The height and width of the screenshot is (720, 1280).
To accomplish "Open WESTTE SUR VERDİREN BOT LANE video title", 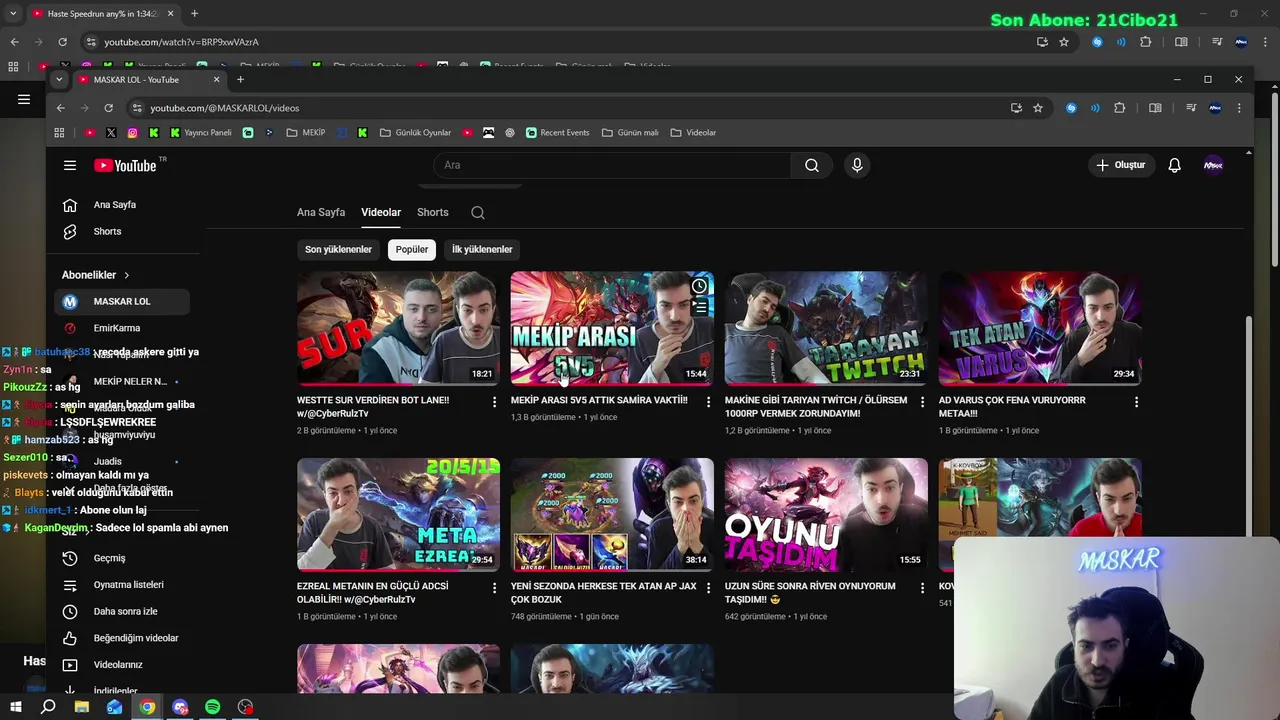I will point(372,406).
